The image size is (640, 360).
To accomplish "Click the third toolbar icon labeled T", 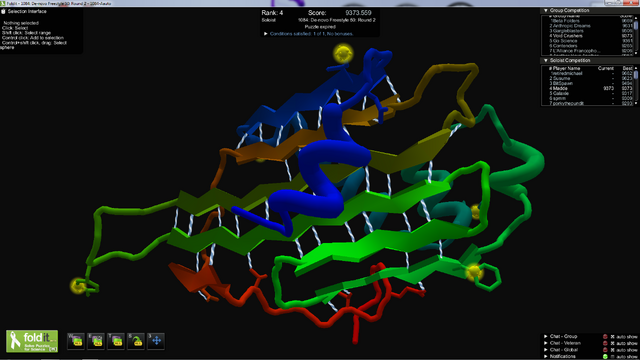I will [x=116, y=341].
